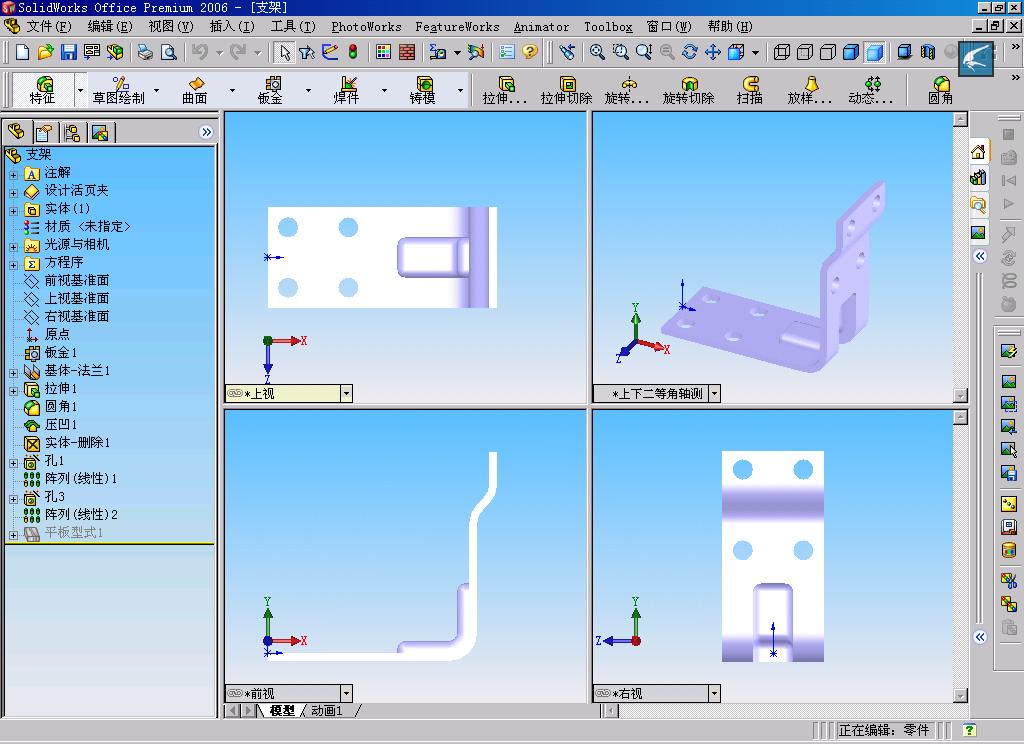Open Print Preview with the magnifier page icon
The image size is (1024, 744).
(168, 52)
